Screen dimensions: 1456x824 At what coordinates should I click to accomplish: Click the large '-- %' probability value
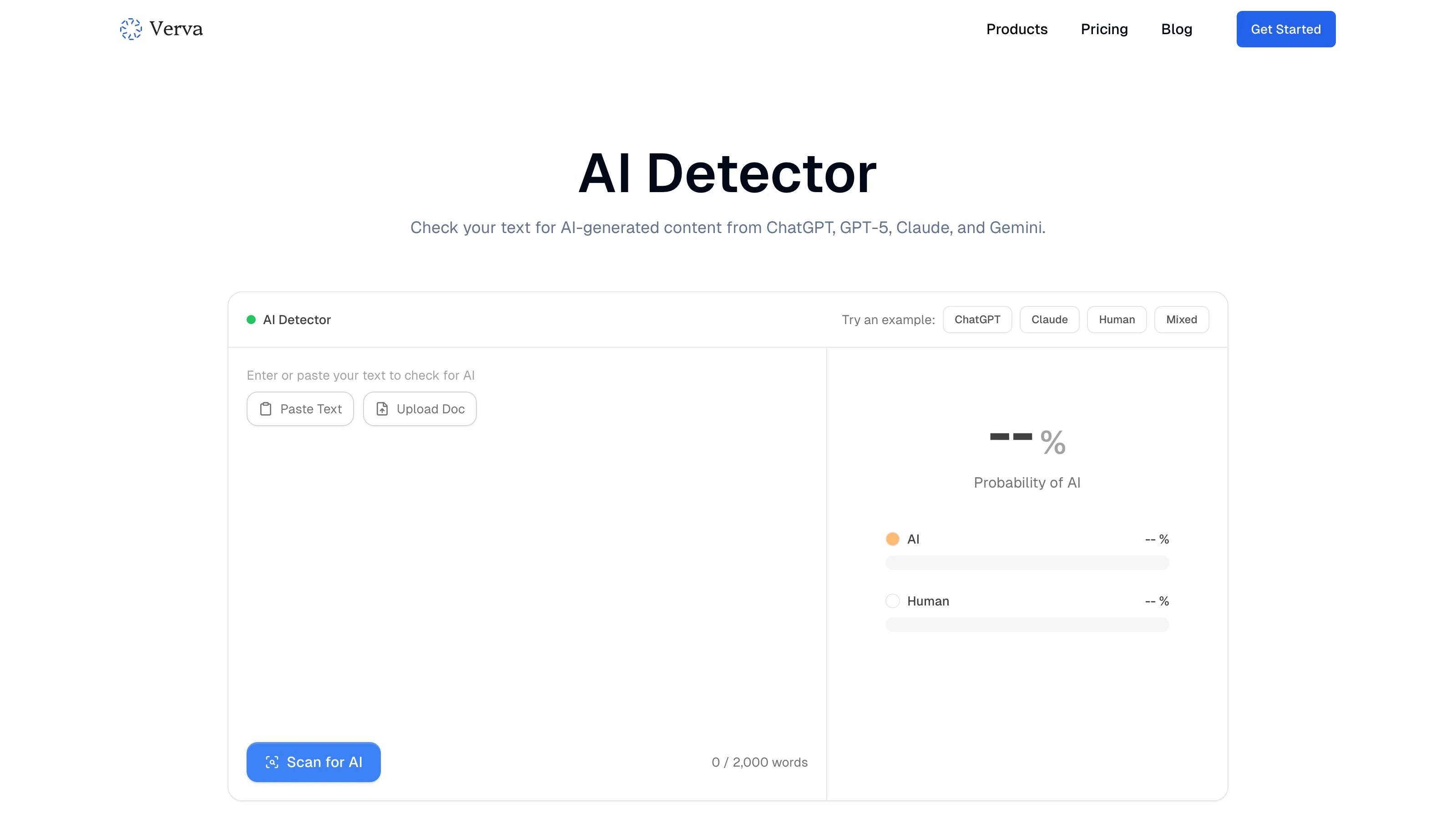click(1027, 442)
